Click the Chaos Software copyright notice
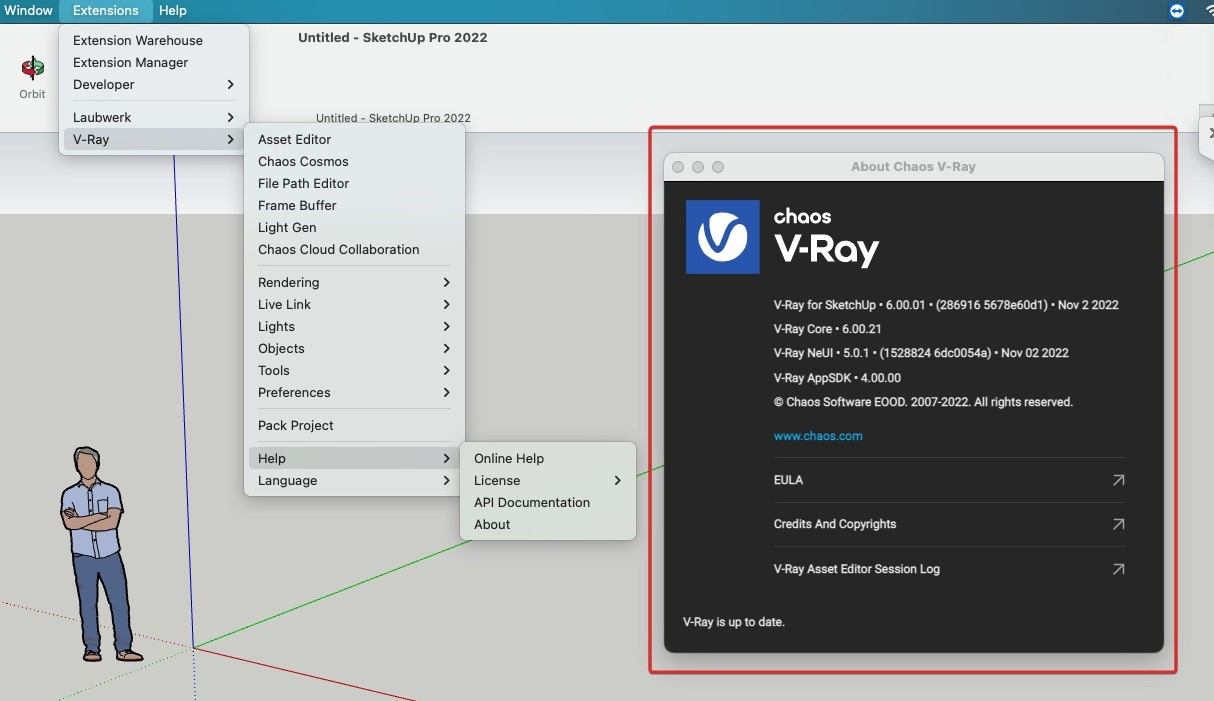 pos(923,402)
